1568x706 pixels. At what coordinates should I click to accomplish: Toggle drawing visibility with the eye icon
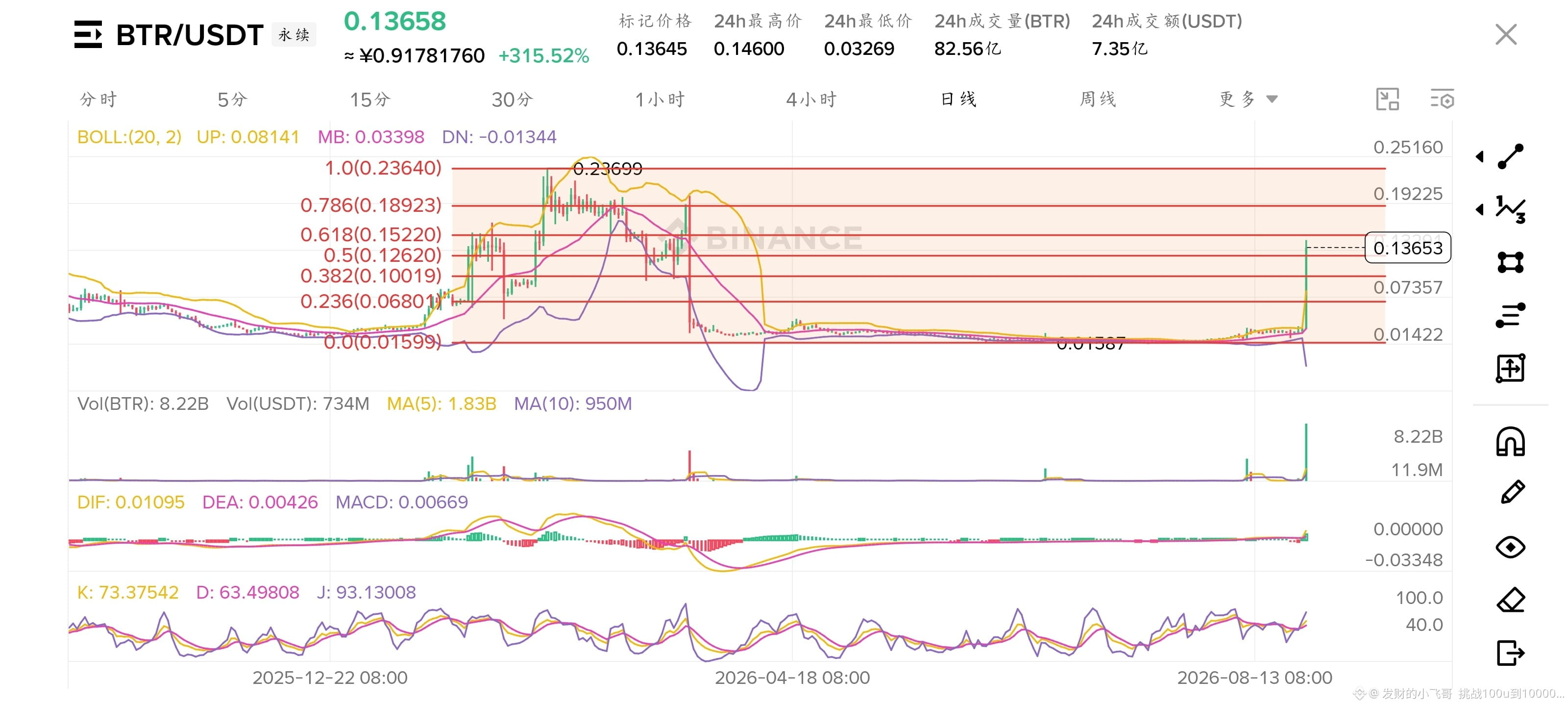pos(1510,547)
